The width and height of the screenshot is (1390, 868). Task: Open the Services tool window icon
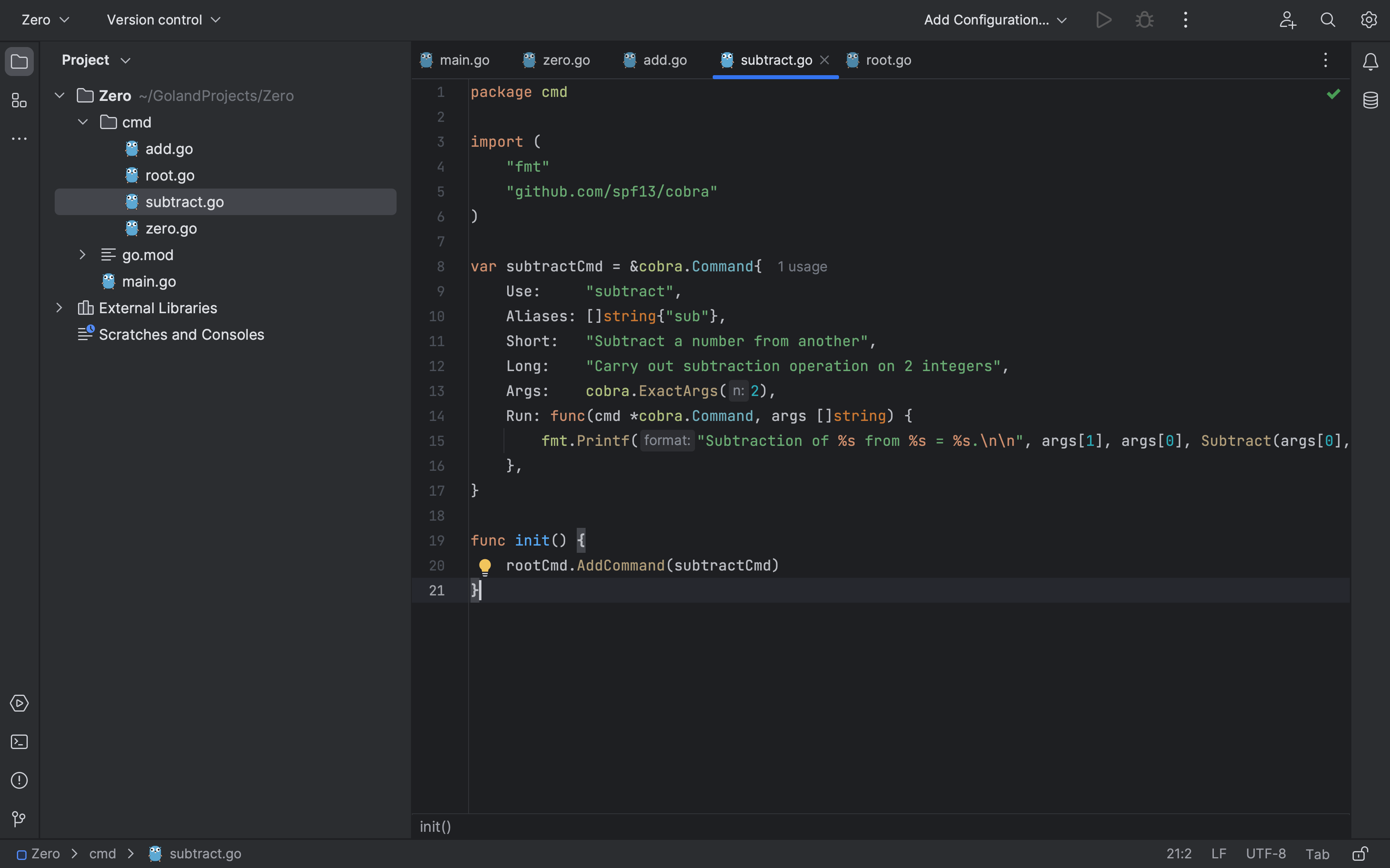(19, 703)
